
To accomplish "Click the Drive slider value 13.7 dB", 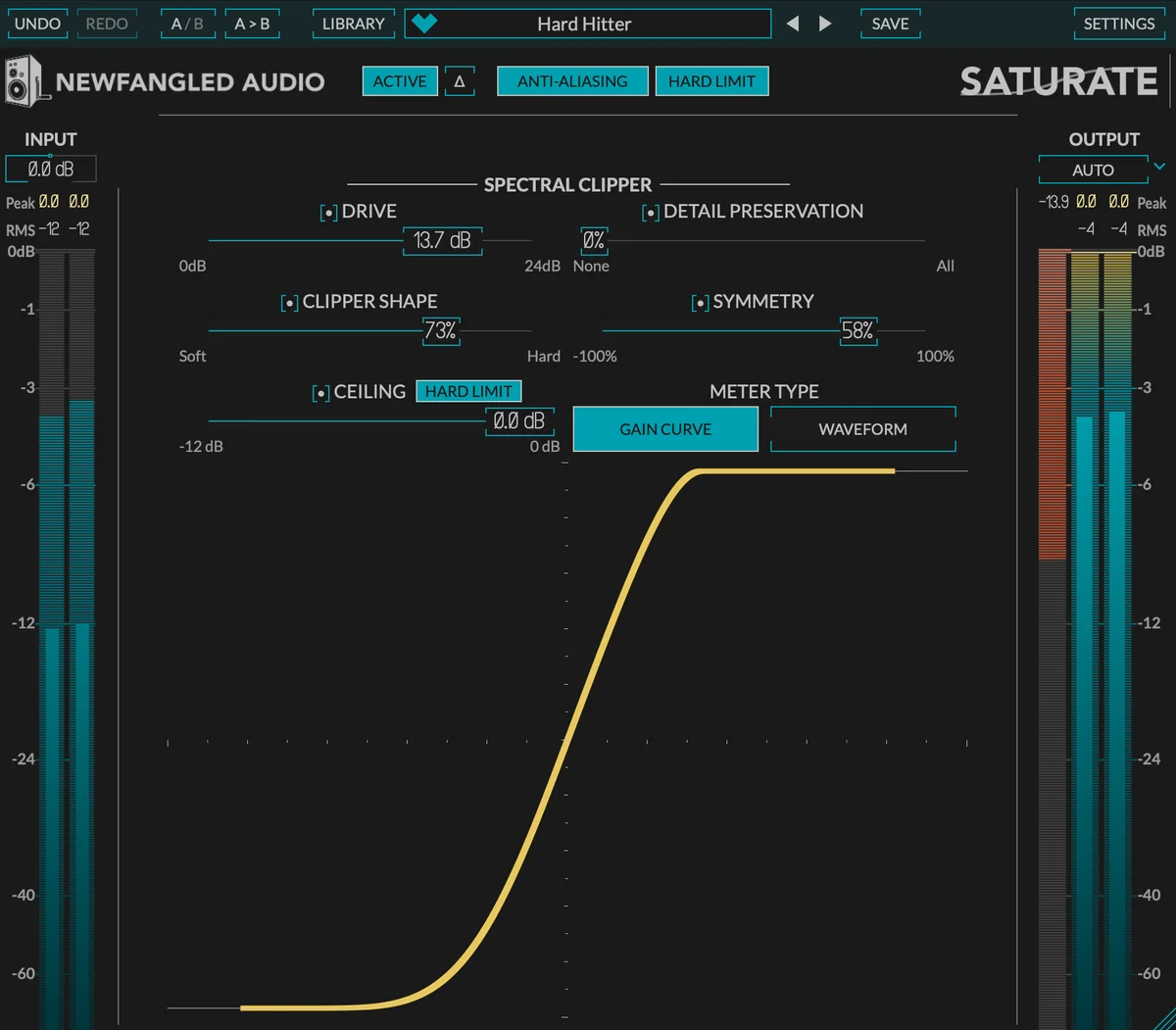I will point(442,240).
